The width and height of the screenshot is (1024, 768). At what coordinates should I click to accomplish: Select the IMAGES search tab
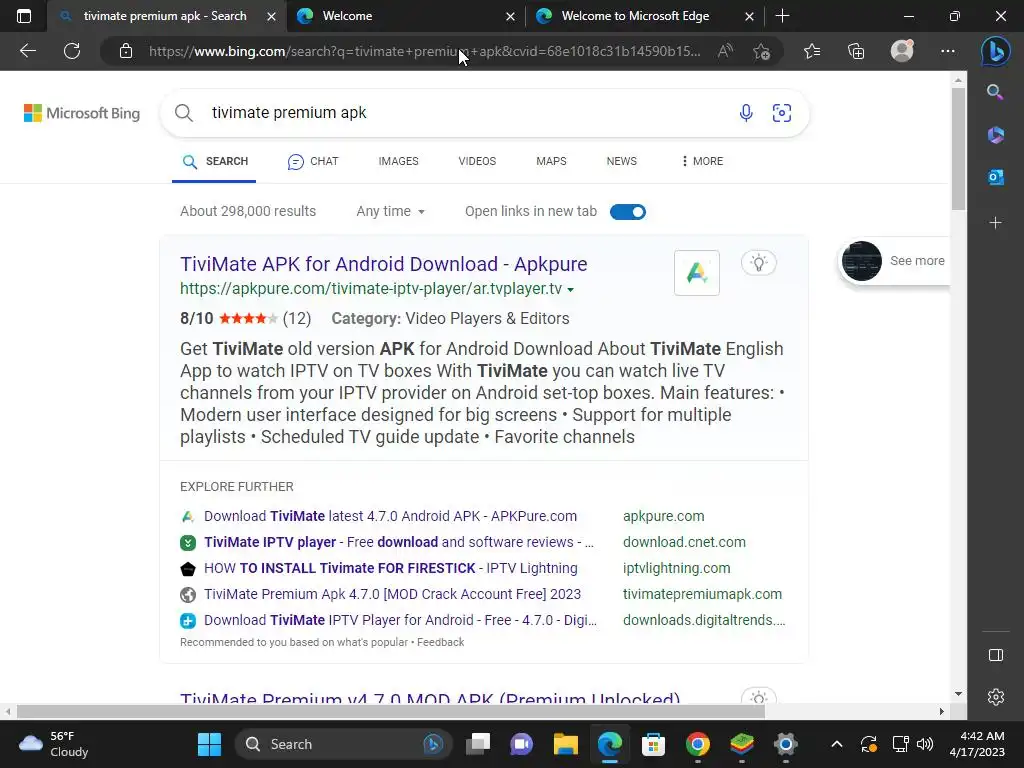point(398,161)
